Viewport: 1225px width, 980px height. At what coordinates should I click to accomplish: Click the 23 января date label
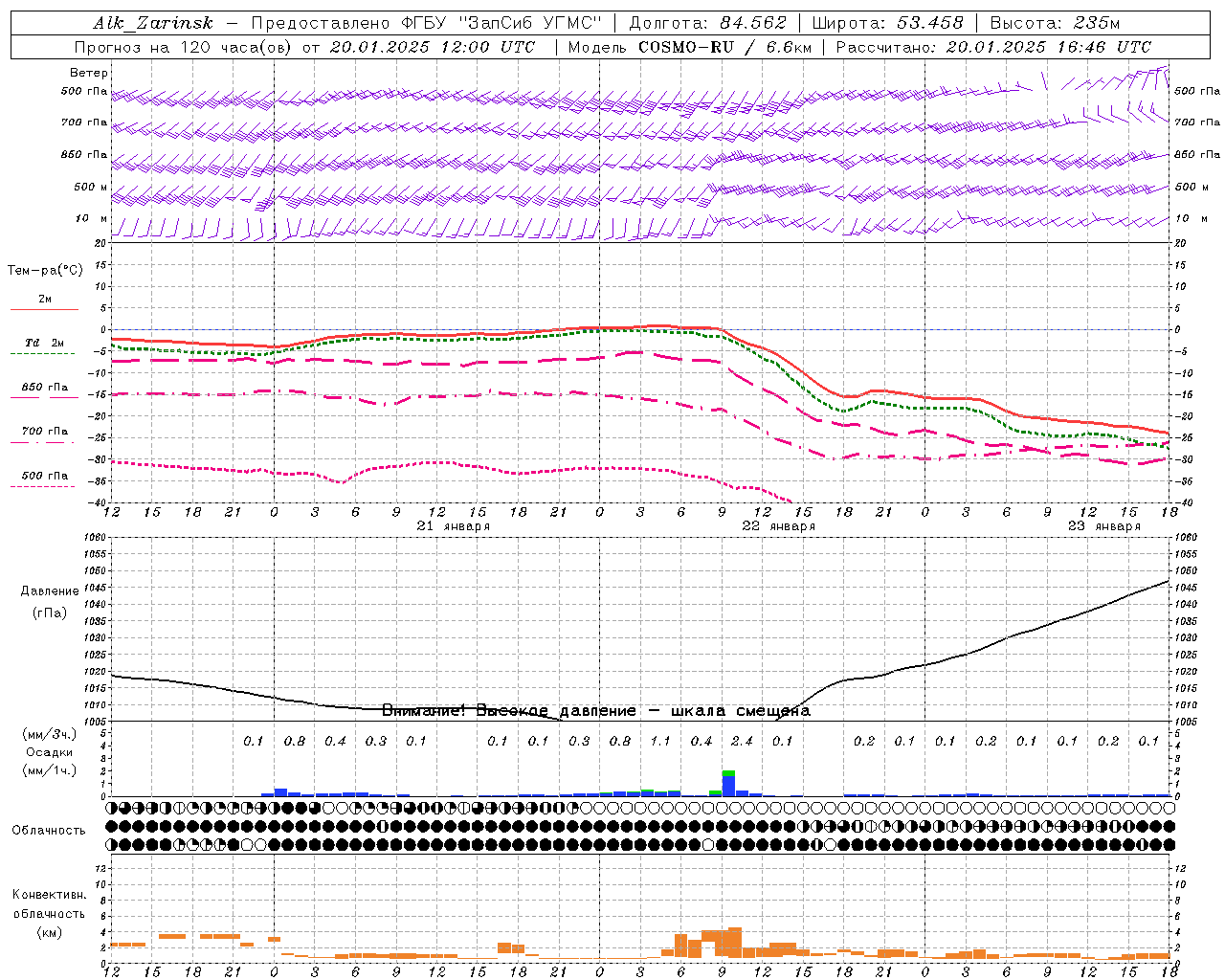1104,526
